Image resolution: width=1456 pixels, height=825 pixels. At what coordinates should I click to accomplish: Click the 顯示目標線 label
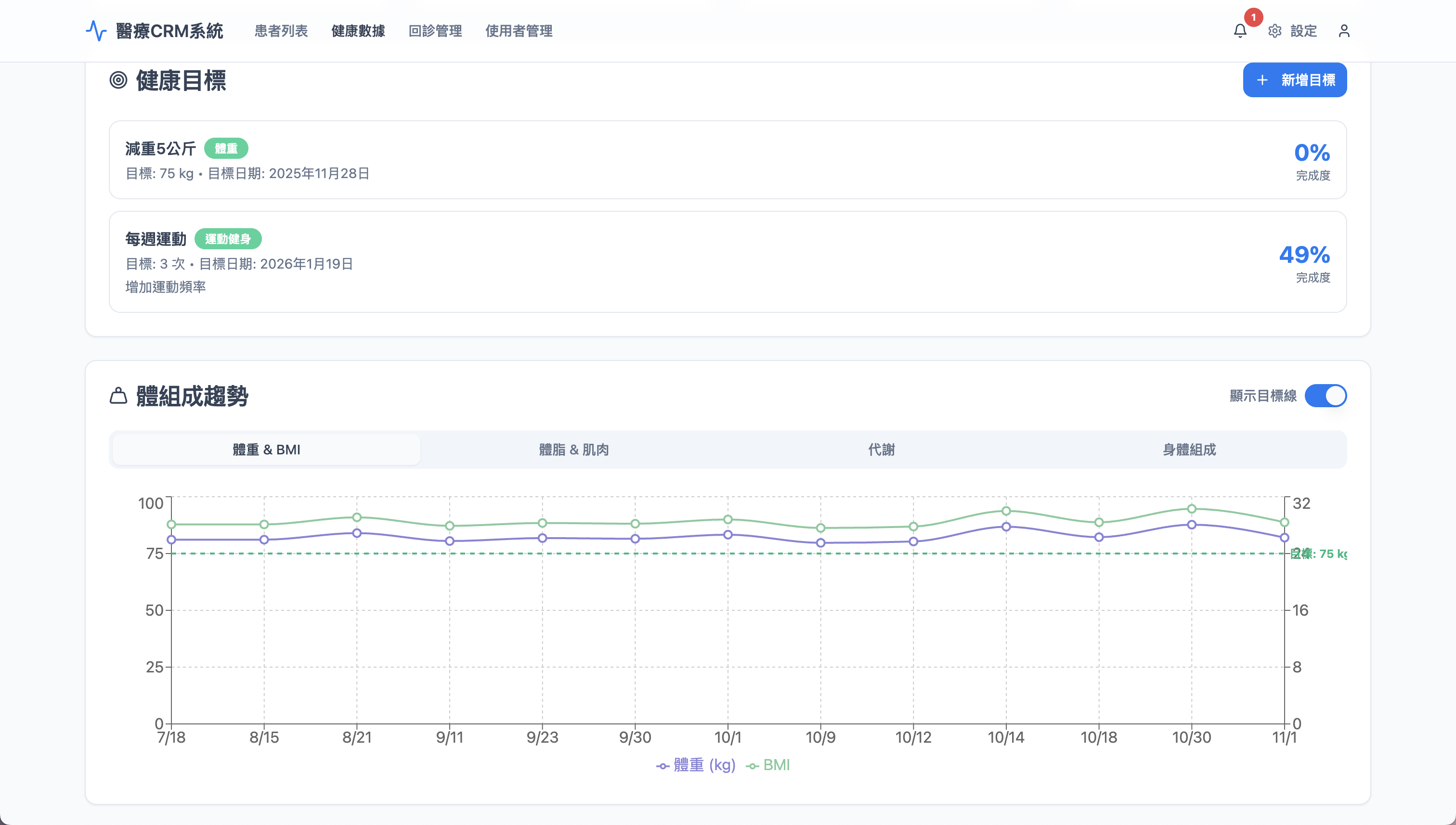(1263, 396)
